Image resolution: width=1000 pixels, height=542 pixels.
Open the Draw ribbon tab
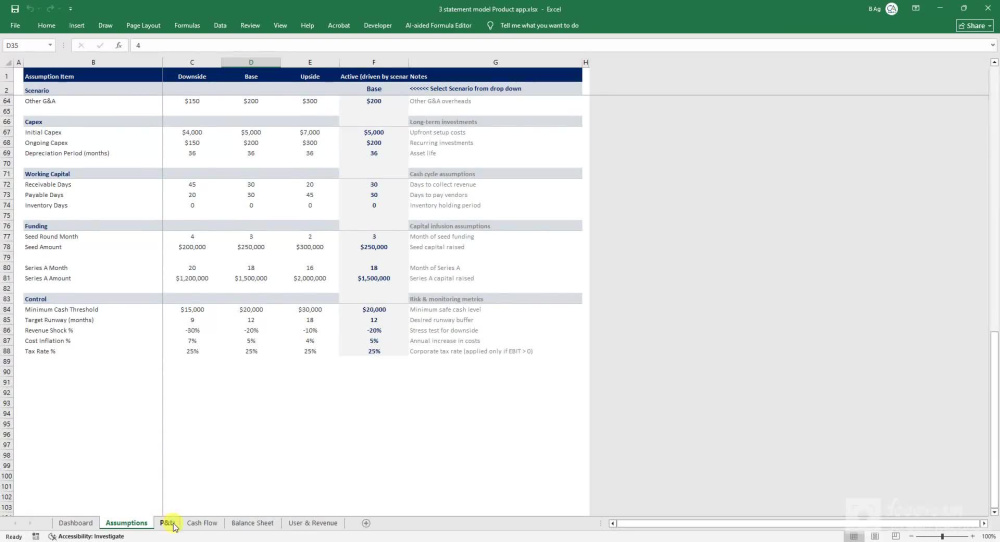click(x=105, y=26)
